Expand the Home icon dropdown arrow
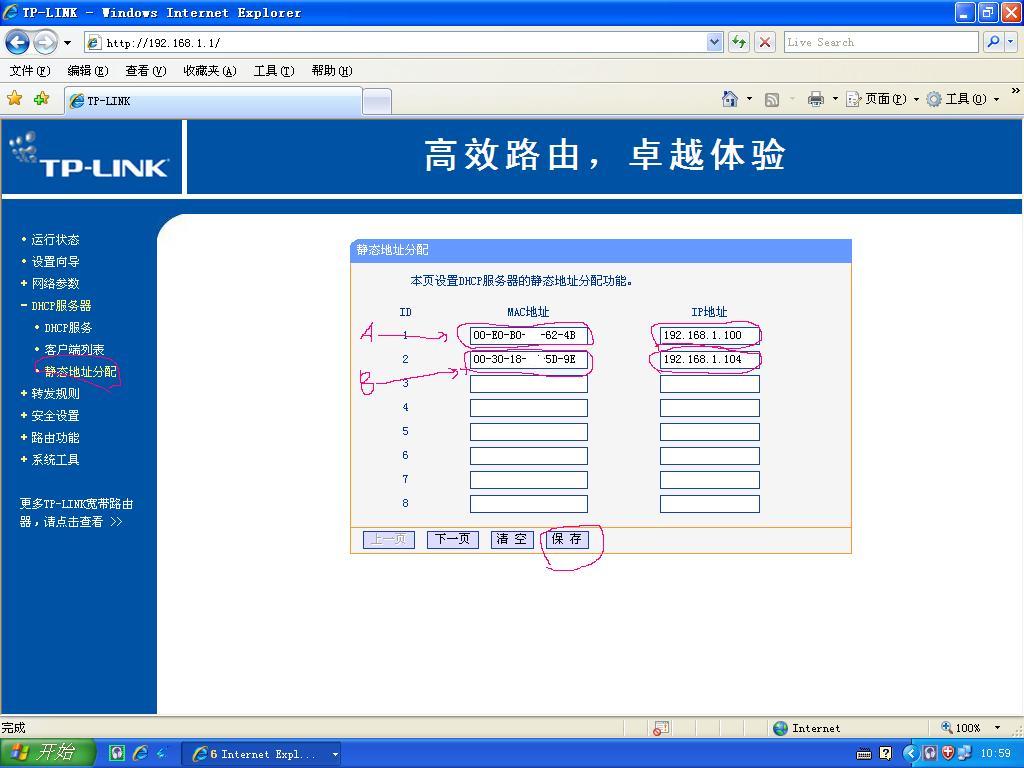The height and width of the screenshot is (768, 1024). coord(749,99)
